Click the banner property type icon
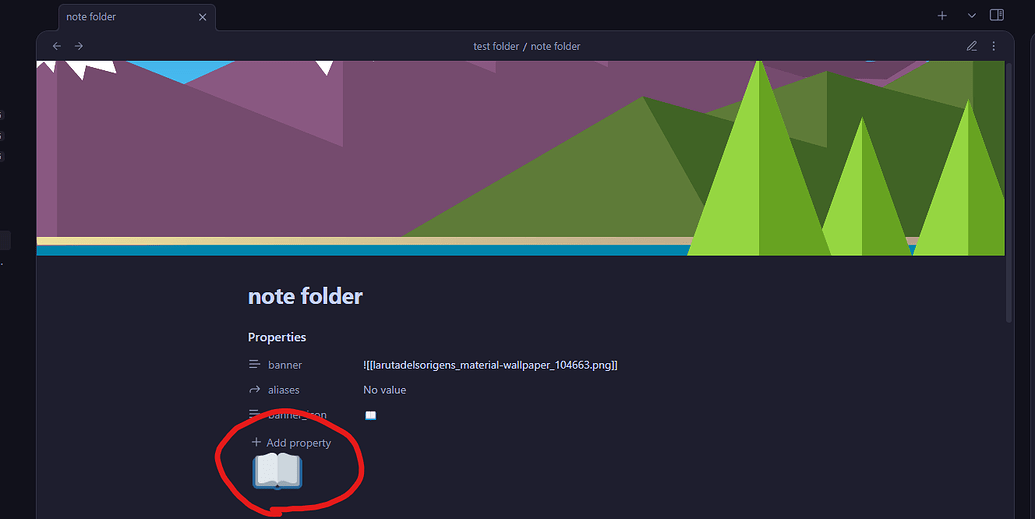Image resolution: width=1035 pixels, height=519 pixels. [x=254, y=364]
